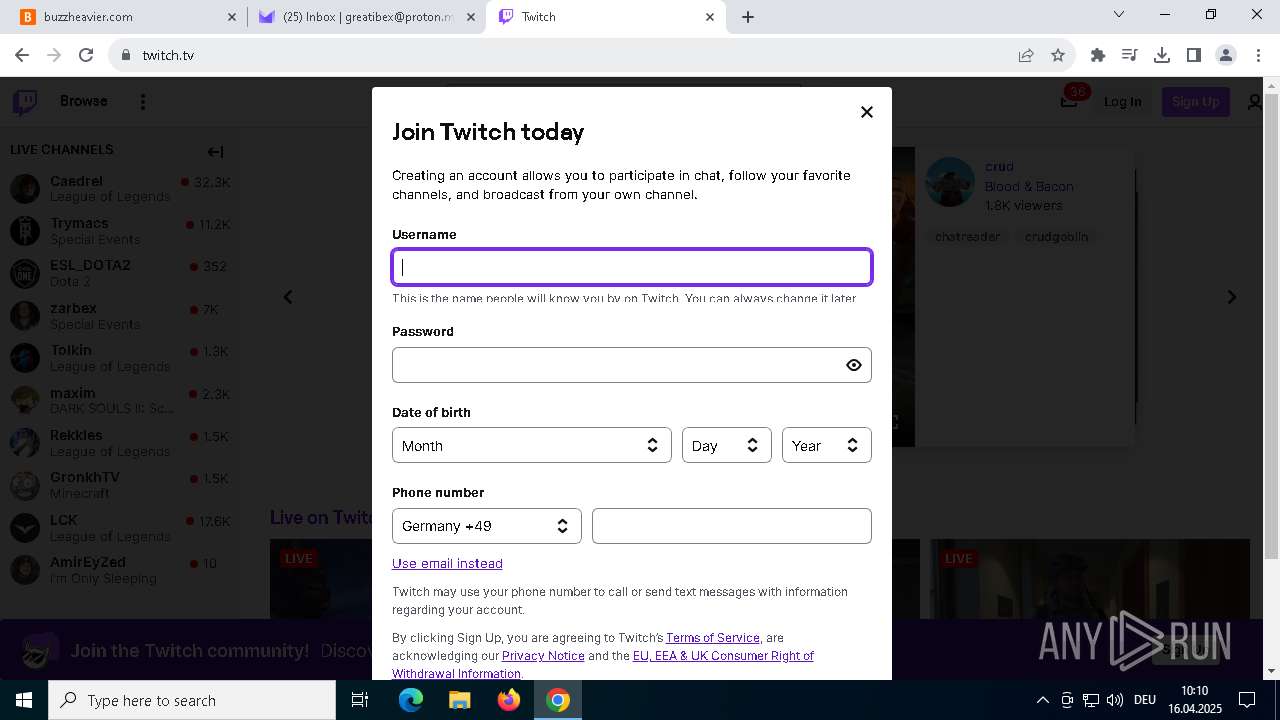Show the next carousel stream
The width and height of the screenshot is (1280, 720).
point(1232,297)
